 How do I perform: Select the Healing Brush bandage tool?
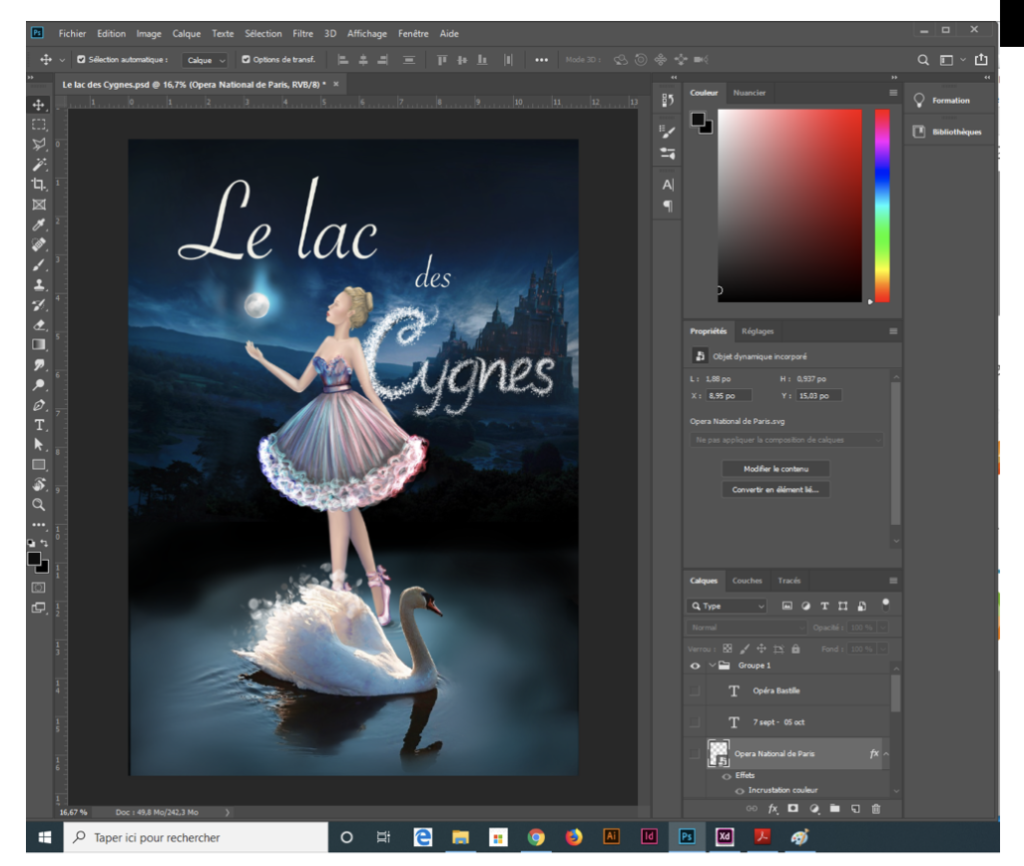pos(39,245)
